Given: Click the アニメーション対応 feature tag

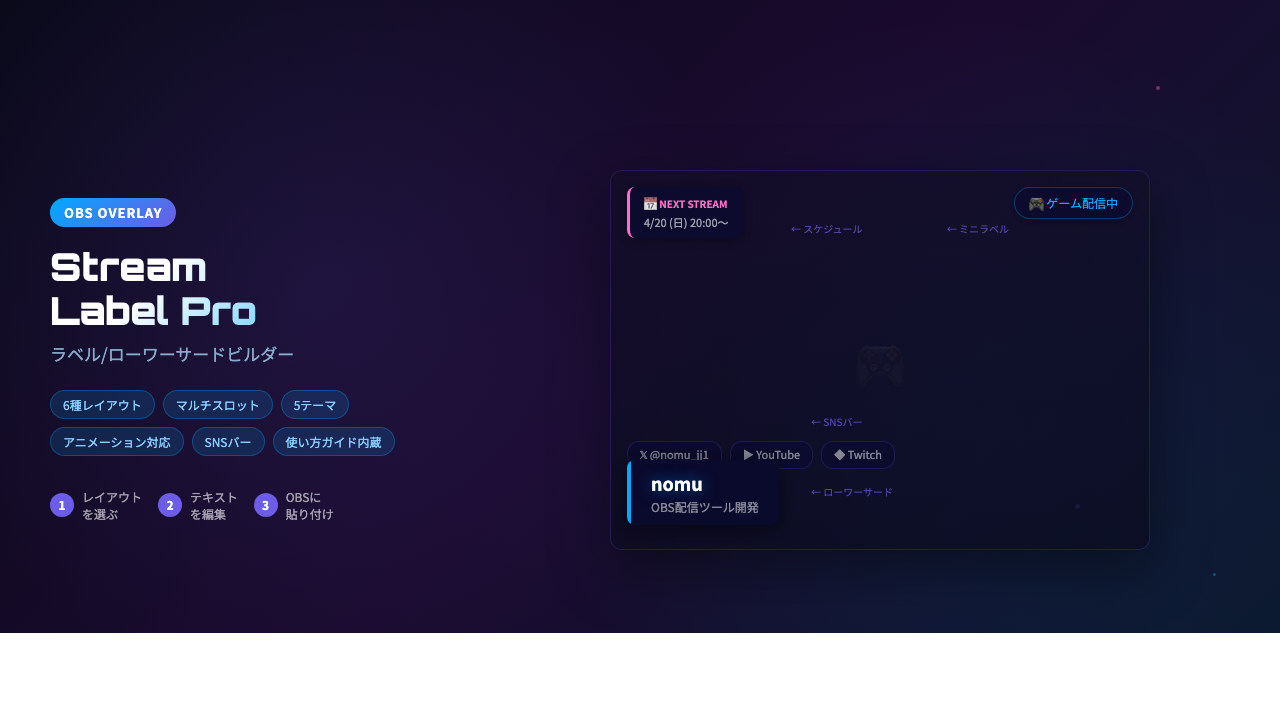Looking at the screenshot, I should point(117,442).
